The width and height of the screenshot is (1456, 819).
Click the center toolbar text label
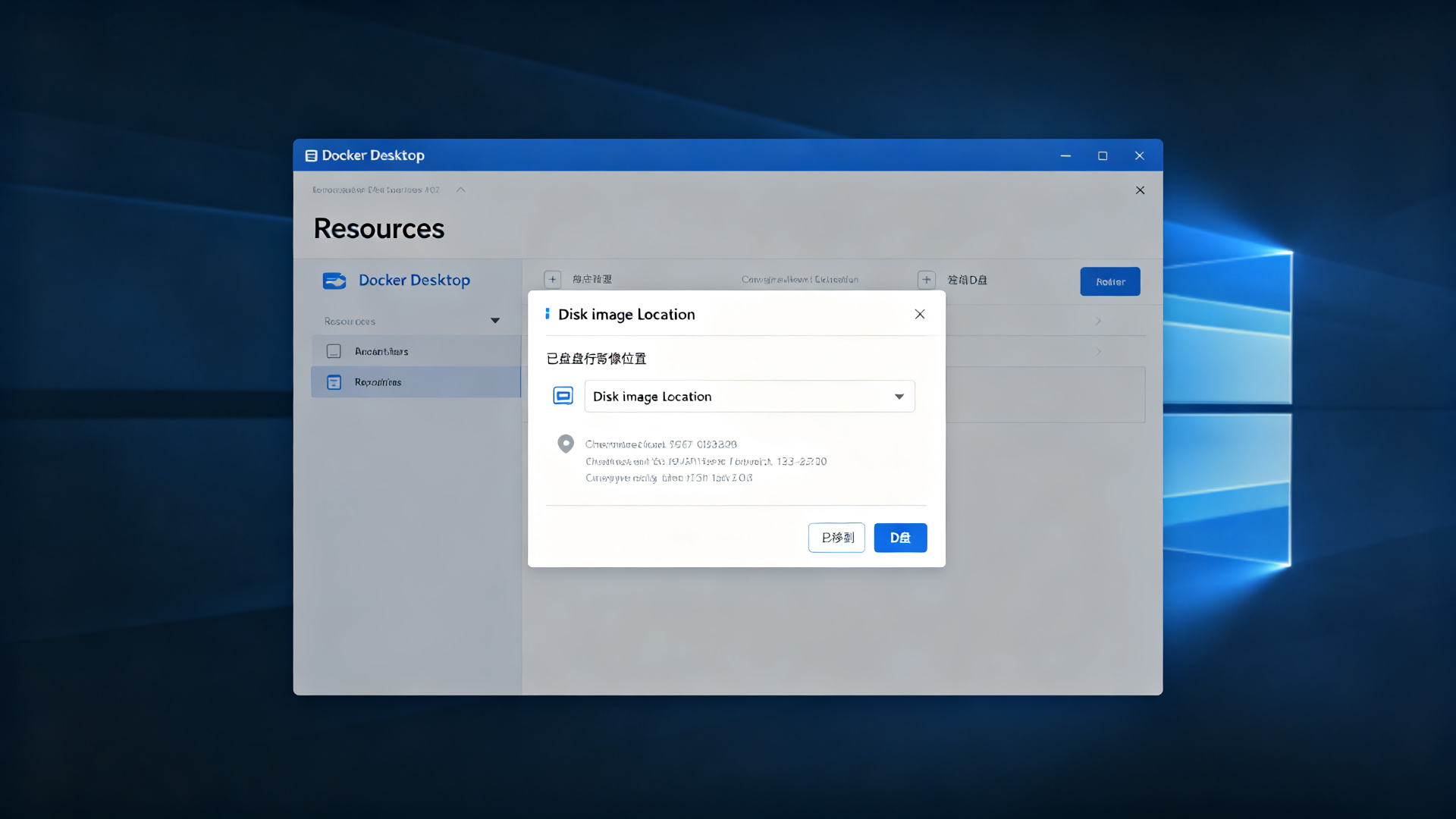(x=800, y=280)
